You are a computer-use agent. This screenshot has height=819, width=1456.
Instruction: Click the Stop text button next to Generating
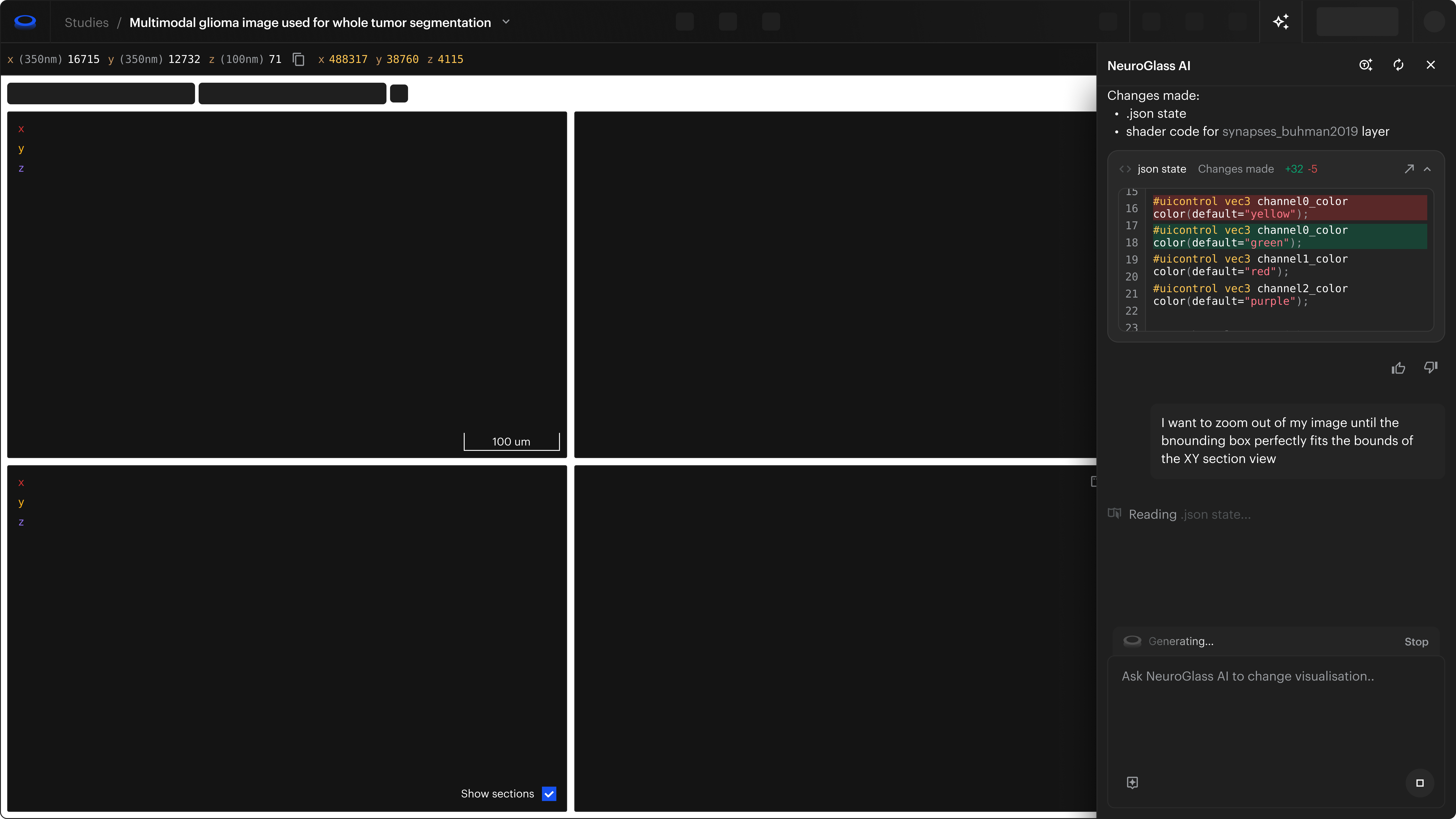pyautogui.click(x=1416, y=641)
